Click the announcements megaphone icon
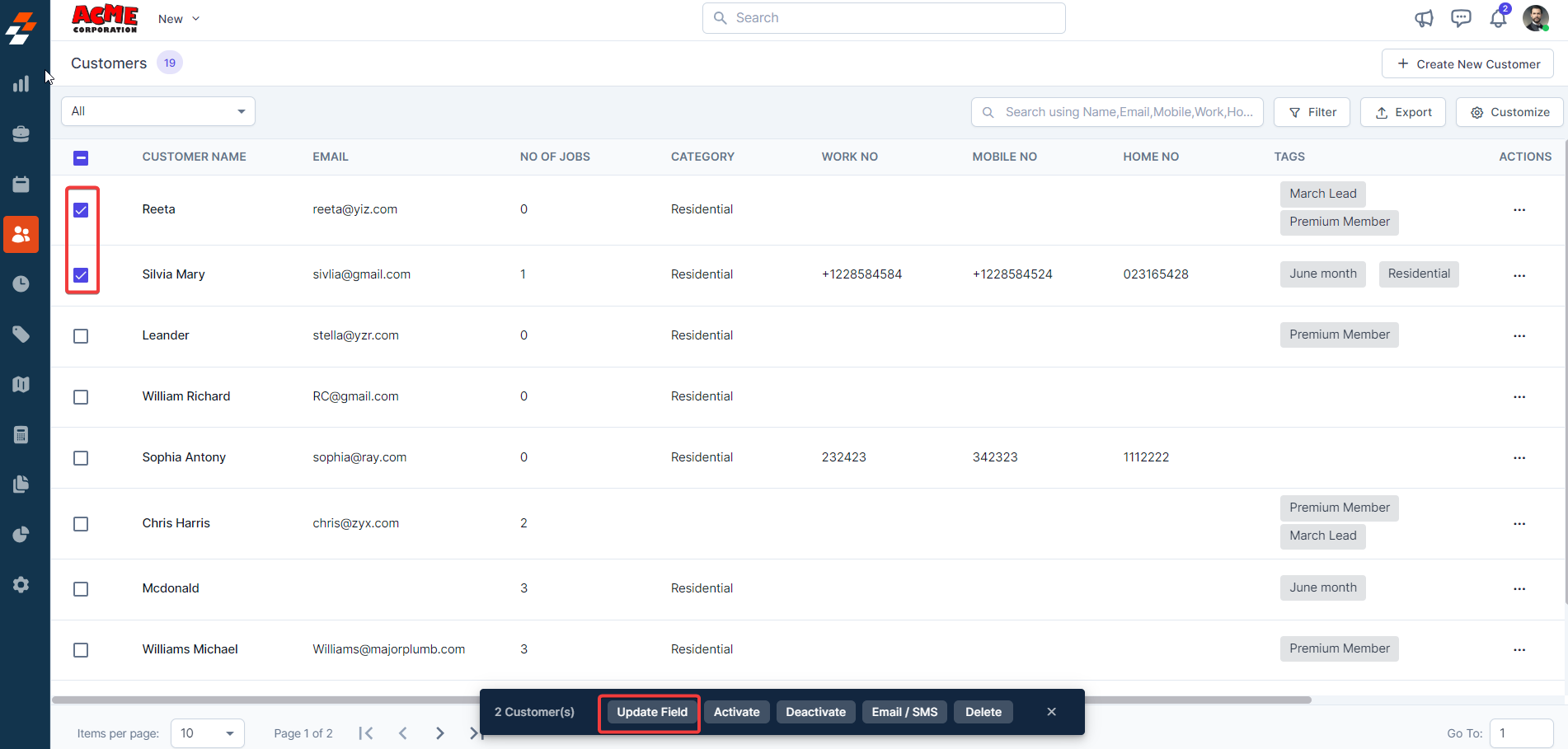 coord(1424,18)
